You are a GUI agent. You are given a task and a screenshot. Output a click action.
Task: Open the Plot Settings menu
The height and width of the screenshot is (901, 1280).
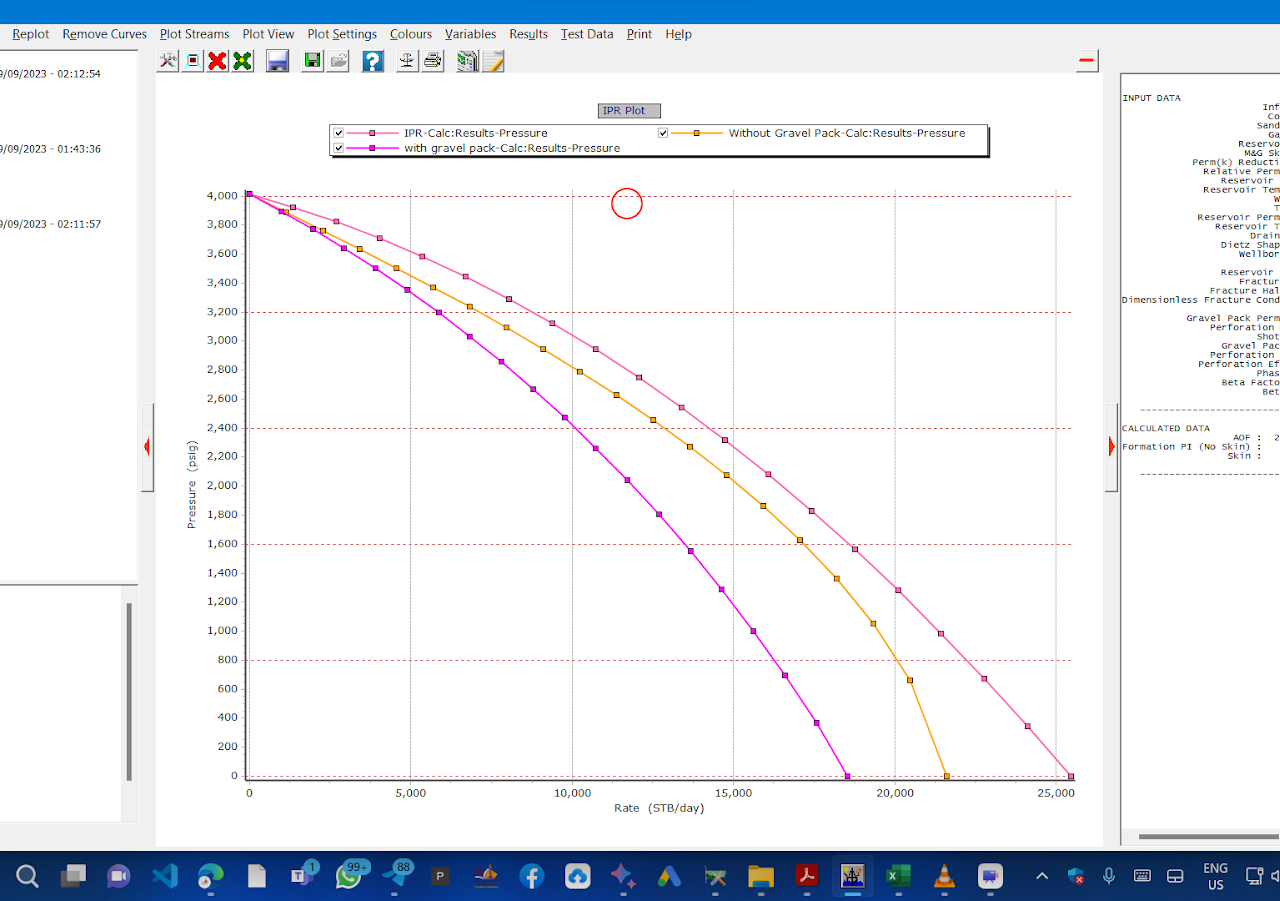(x=342, y=34)
